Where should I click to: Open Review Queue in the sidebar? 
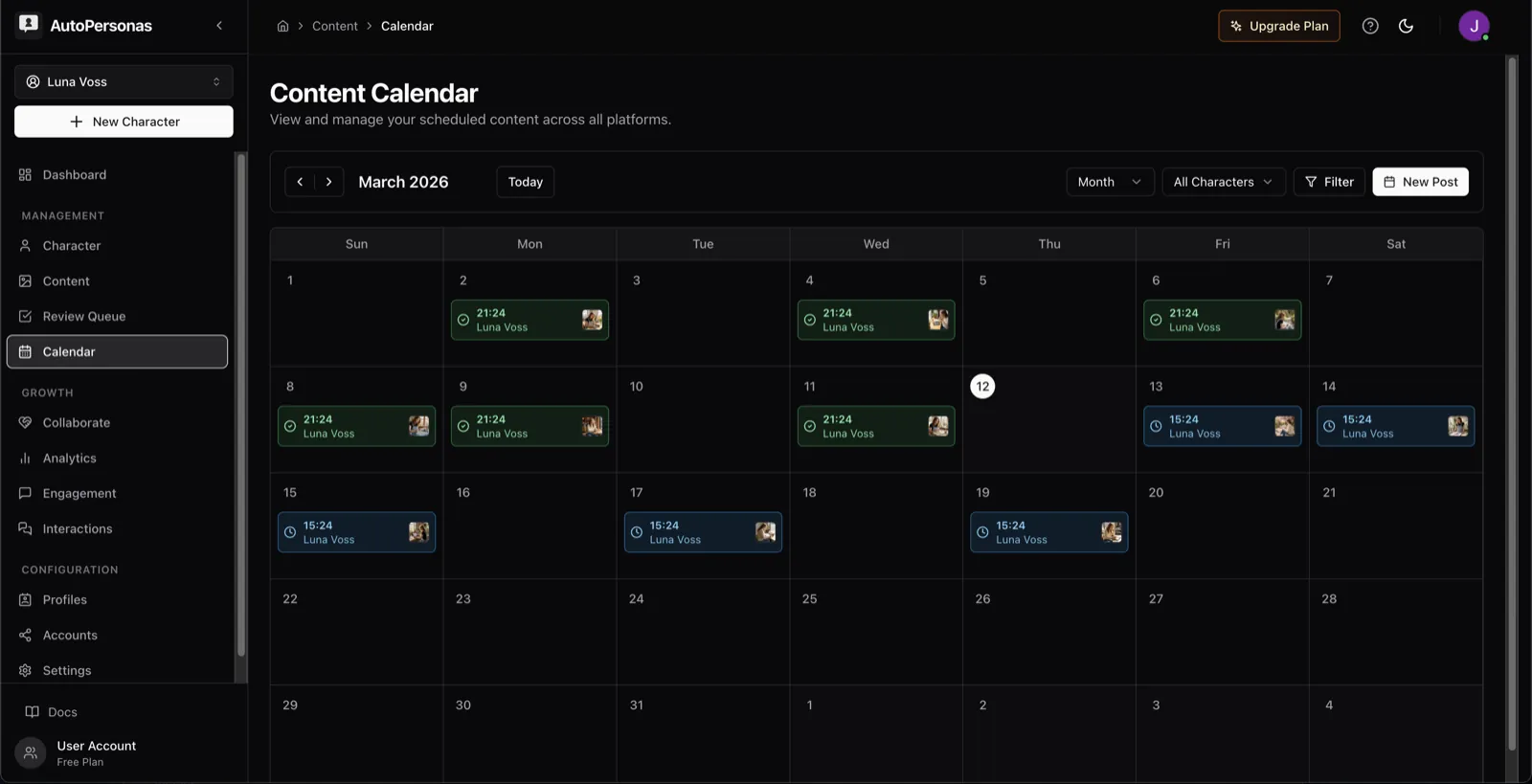[x=117, y=317]
